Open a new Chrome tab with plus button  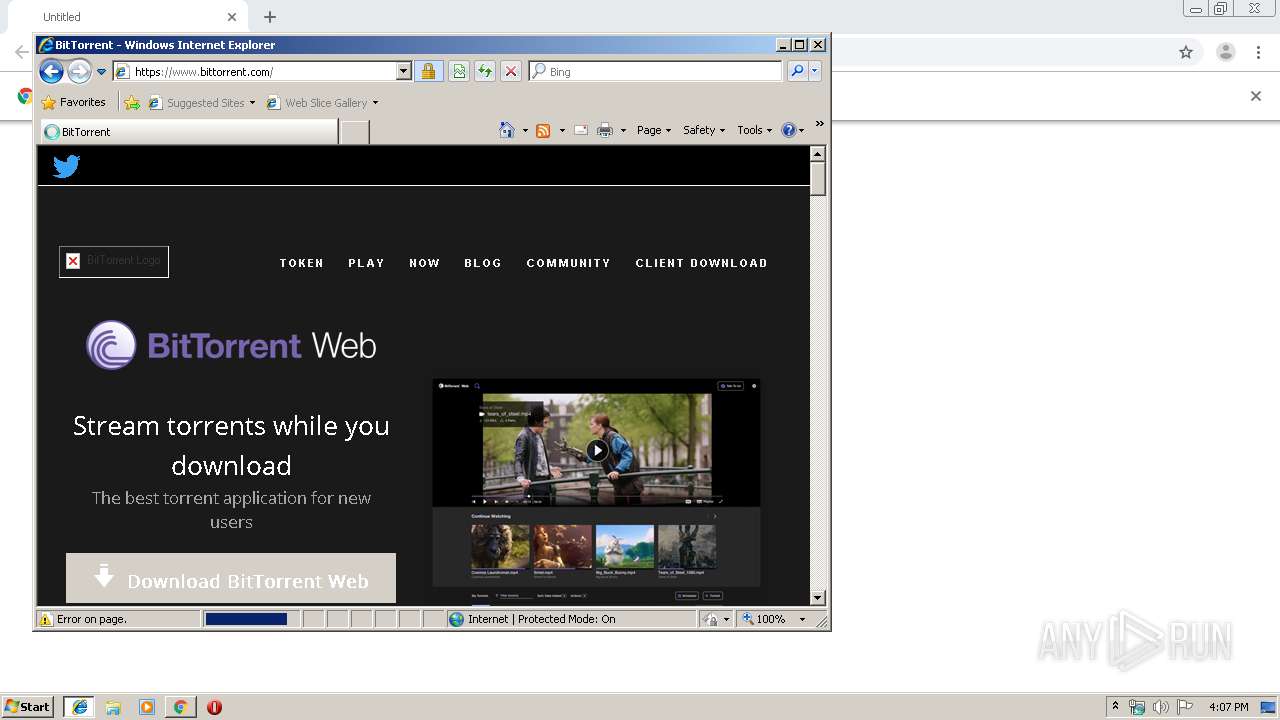(x=270, y=17)
